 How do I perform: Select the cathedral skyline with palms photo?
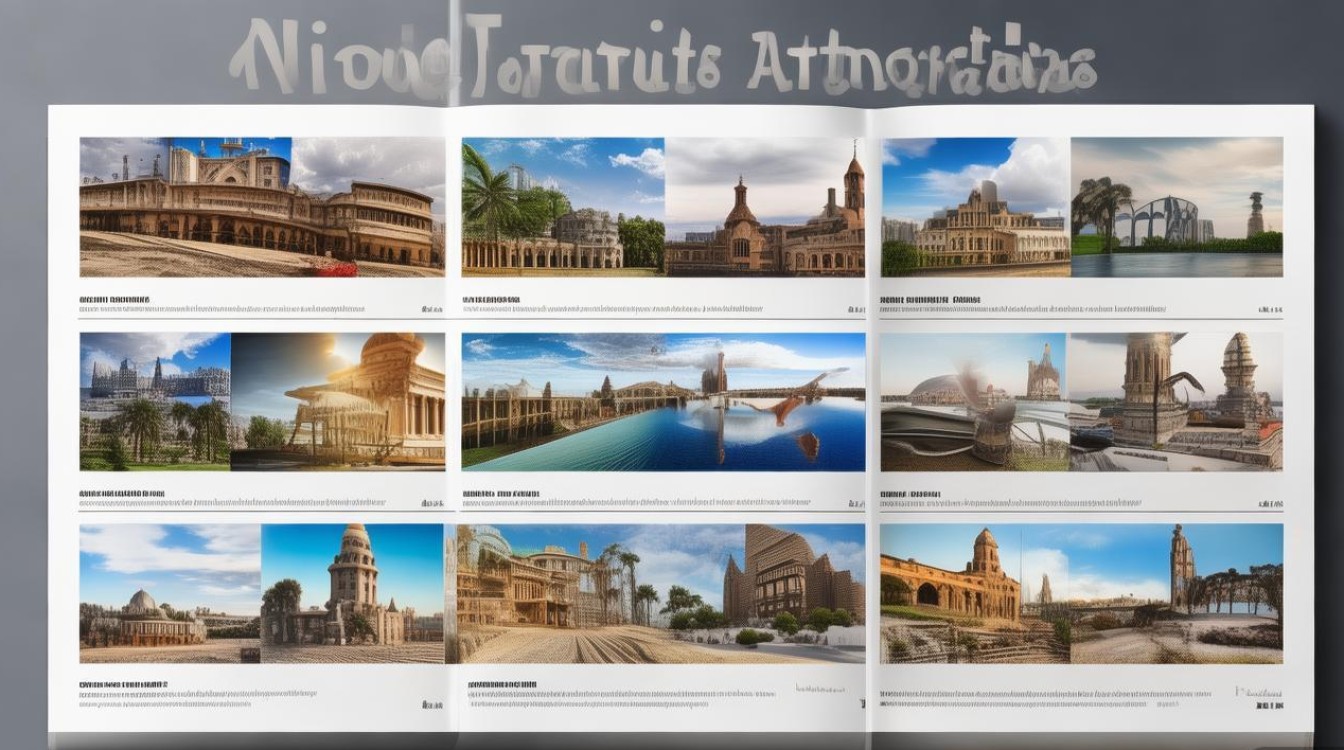155,401
